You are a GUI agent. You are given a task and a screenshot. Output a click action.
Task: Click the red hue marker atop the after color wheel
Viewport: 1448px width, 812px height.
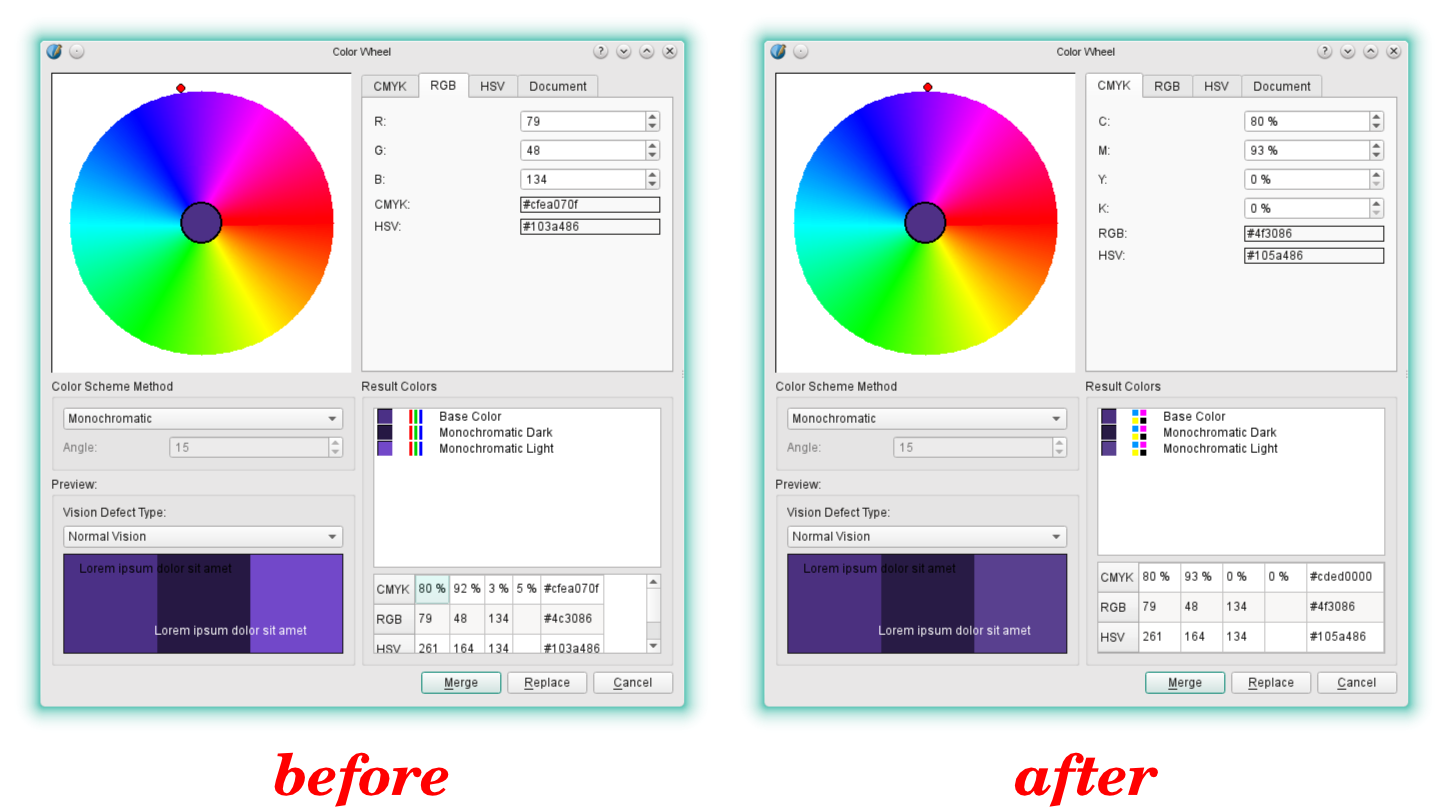[x=928, y=88]
